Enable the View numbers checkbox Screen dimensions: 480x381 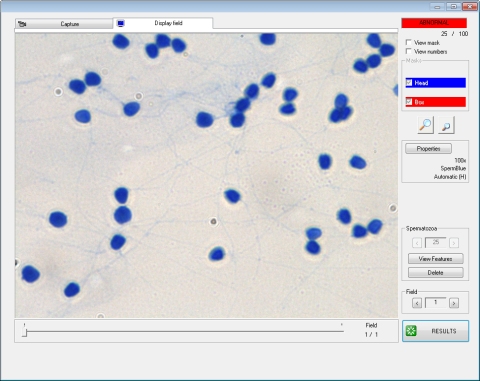[408, 51]
